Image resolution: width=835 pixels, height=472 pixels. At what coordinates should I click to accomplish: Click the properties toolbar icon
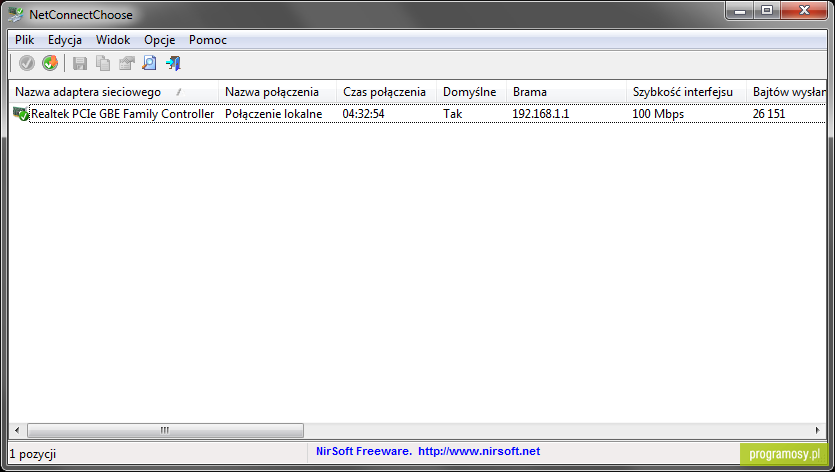[126, 63]
